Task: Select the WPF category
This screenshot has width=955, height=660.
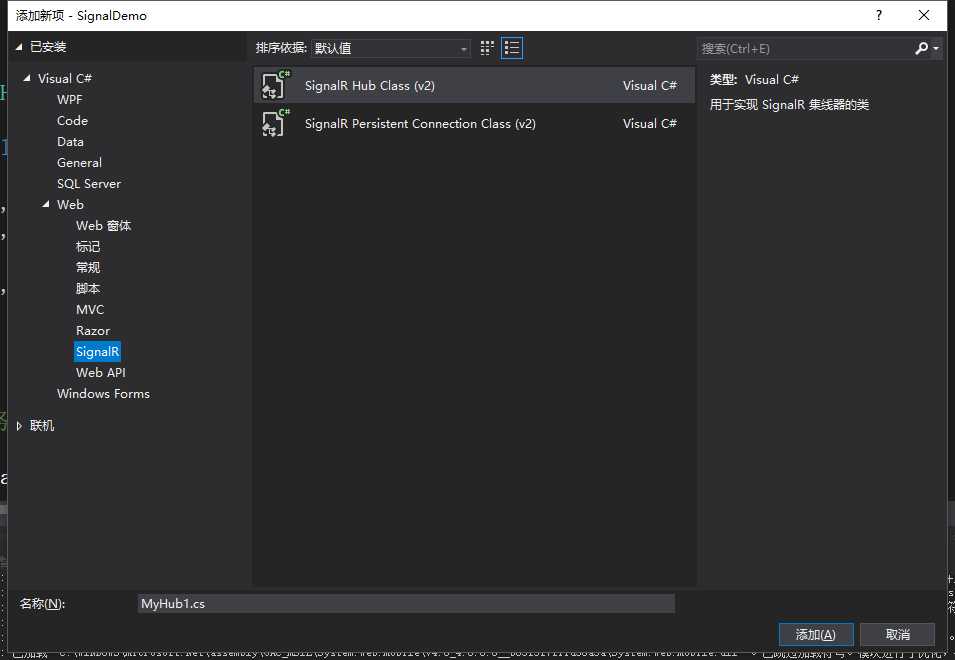Action: [69, 99]
